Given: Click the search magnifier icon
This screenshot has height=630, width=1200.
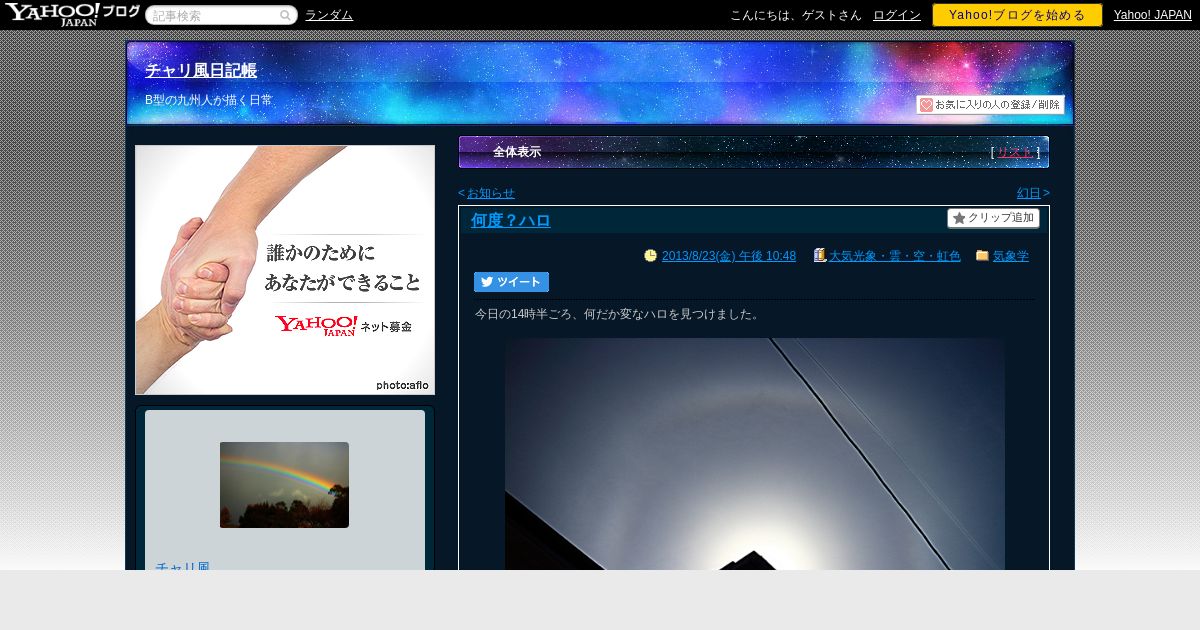Looking at the screenshot, I should (285, 15).
